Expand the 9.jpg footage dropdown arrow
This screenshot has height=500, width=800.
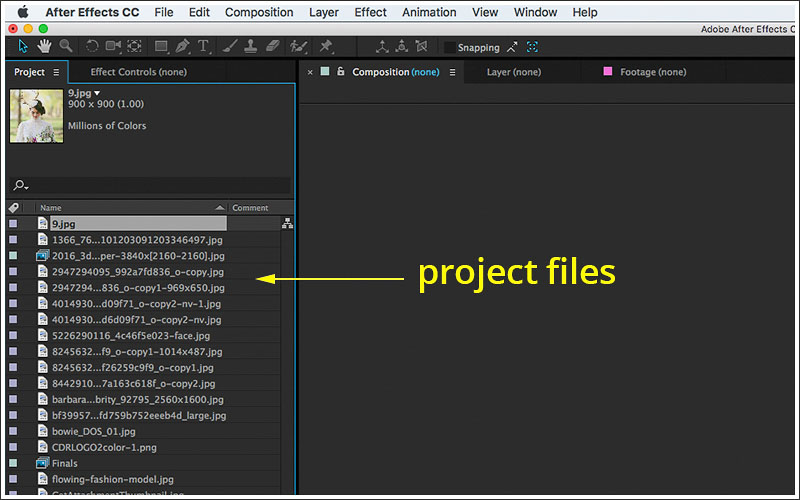click(x=97, y=93)
